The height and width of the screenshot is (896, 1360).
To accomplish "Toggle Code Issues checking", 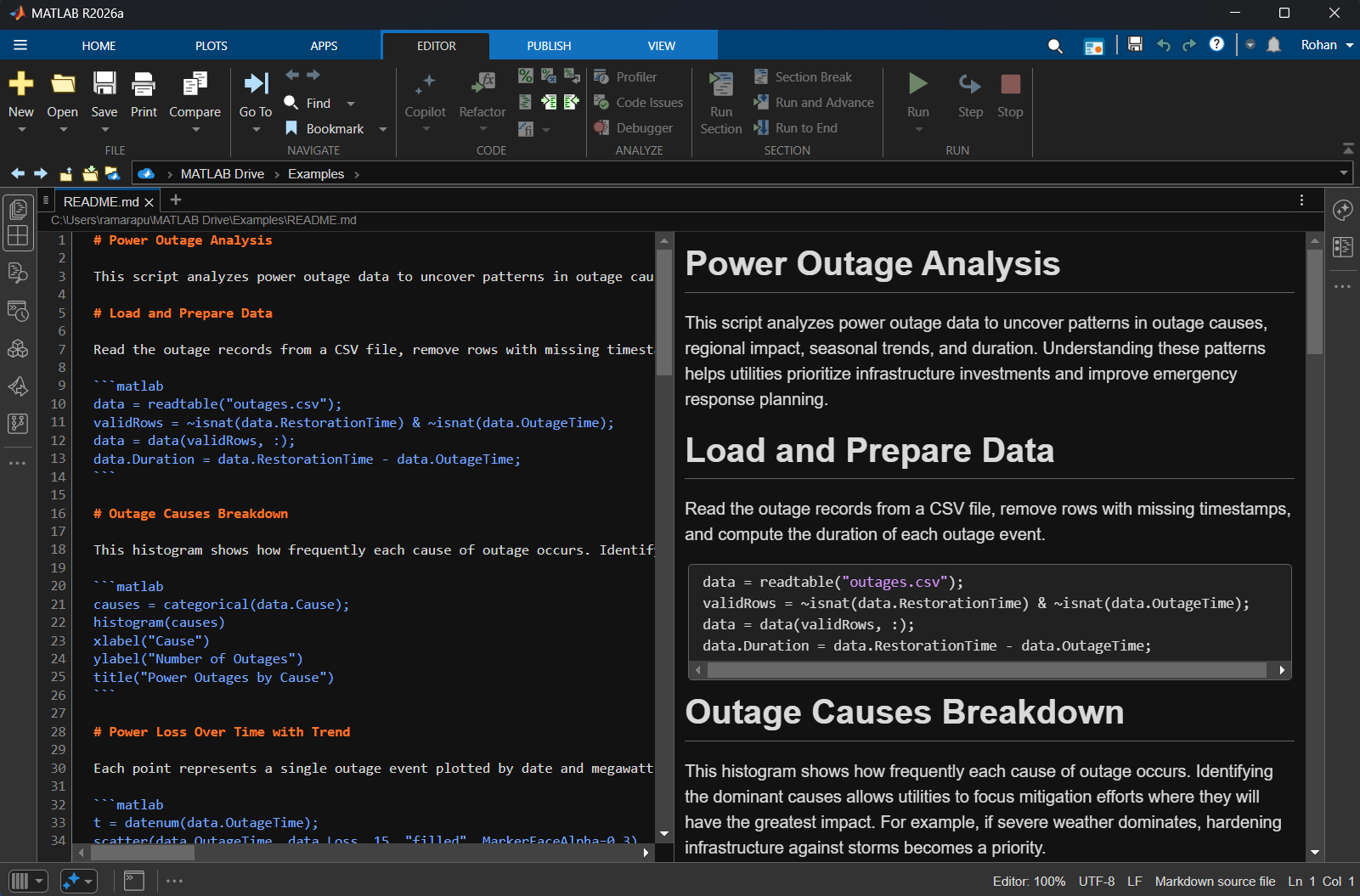I will [x=636, y=102].
